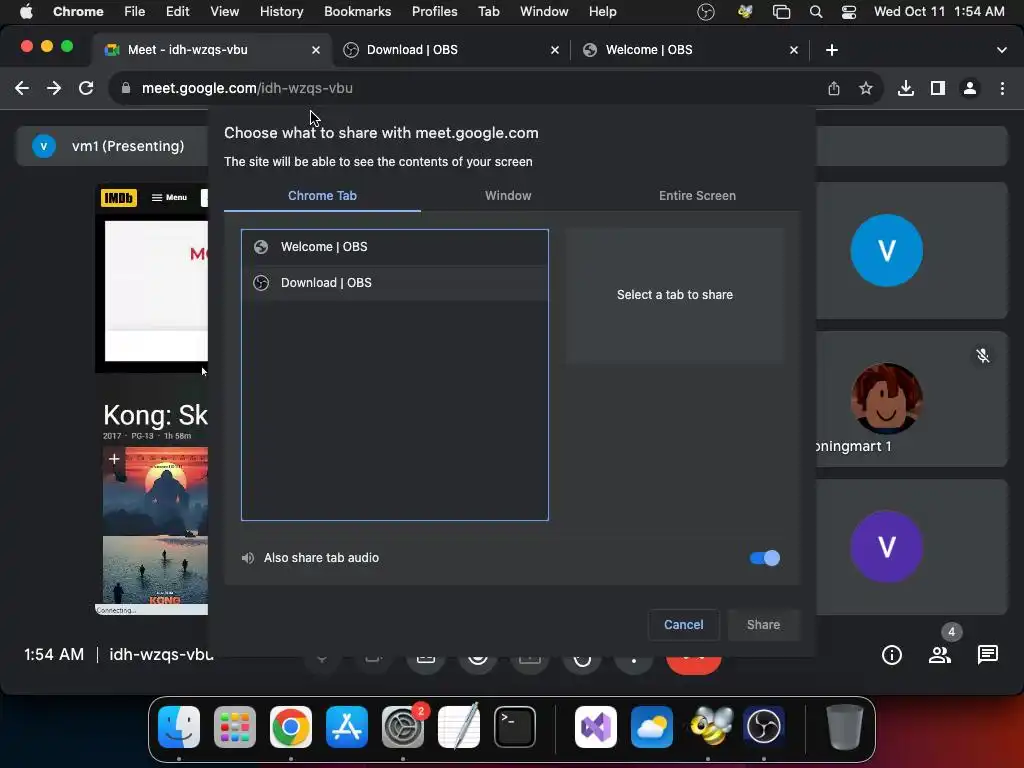Click the Share button in dialog
The height and width of the screenshot is (768, 1024).
click(763, 624)
